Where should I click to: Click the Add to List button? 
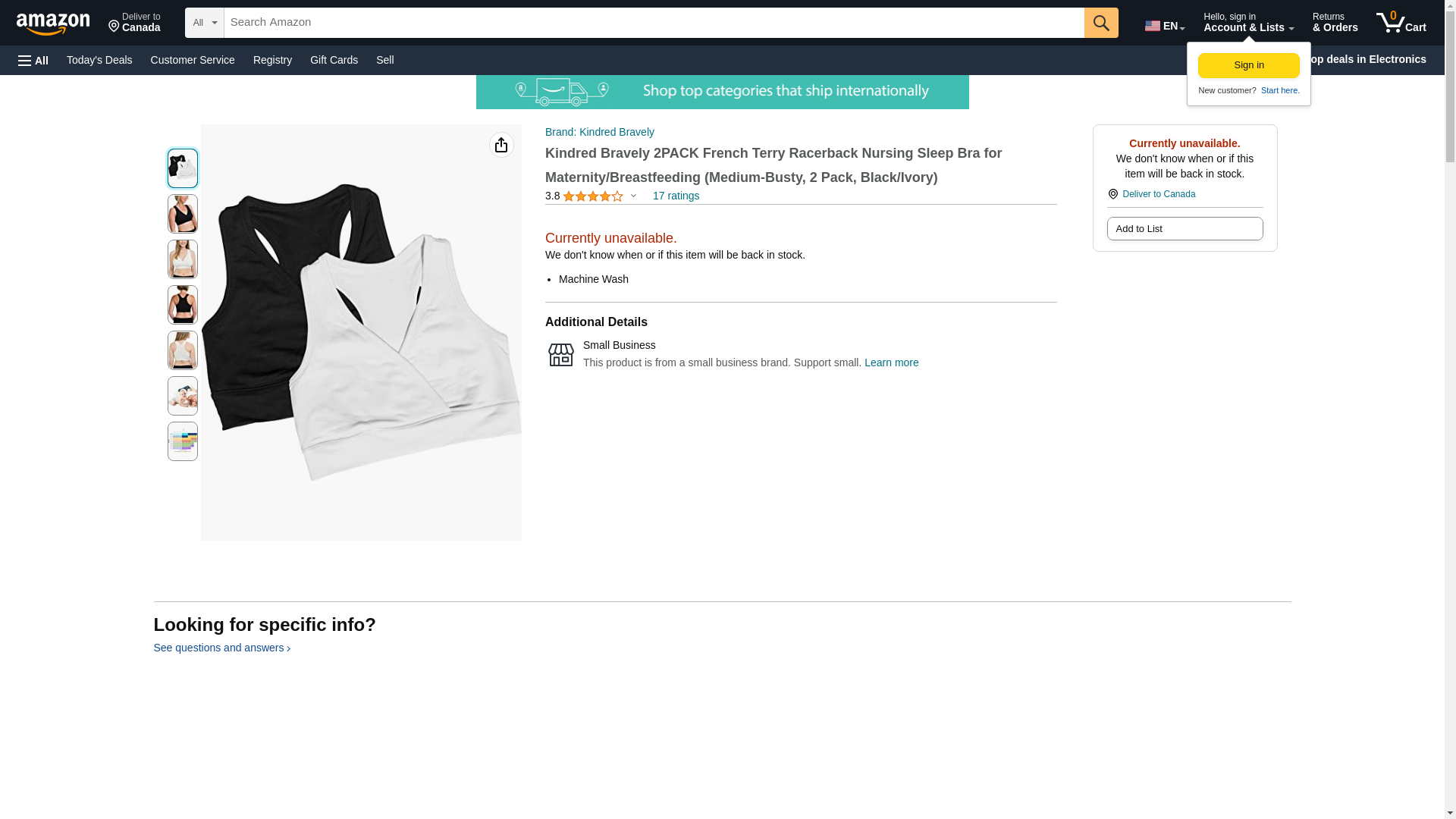1185,229
